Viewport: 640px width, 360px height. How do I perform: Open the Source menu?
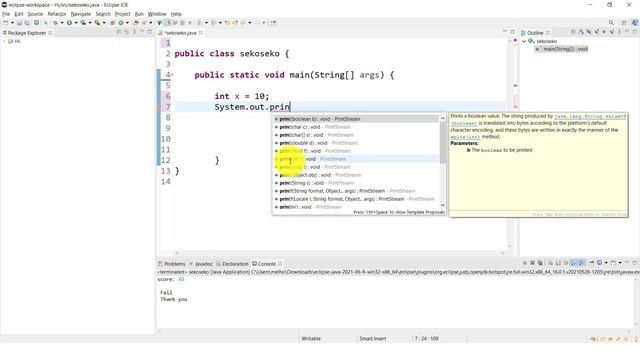(35, 14)
